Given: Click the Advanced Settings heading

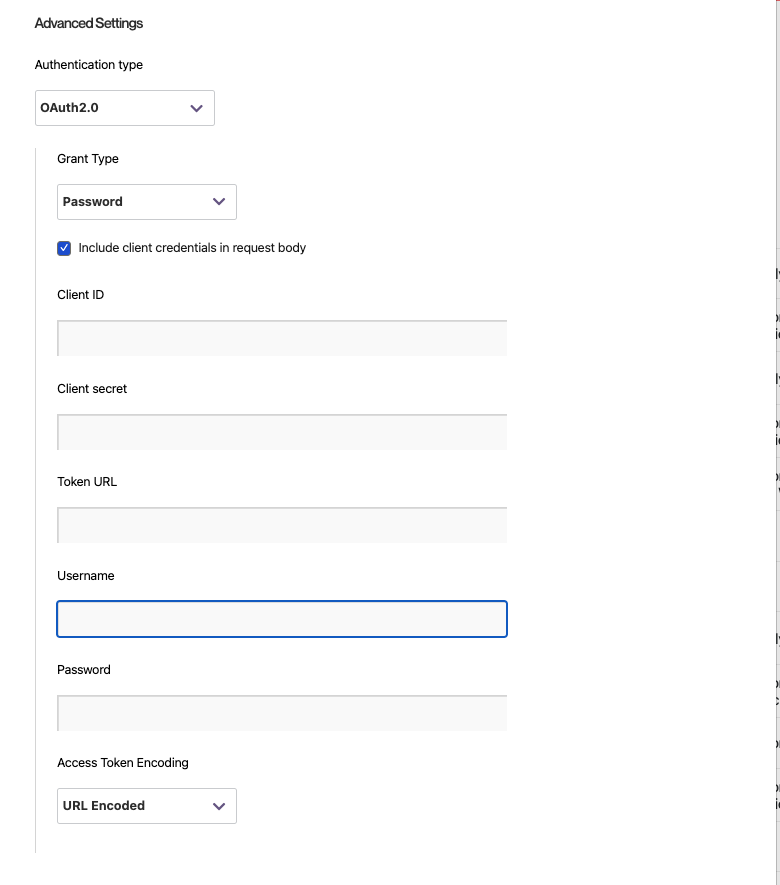Looking at the screenshot, I should (x=89, y=23).
